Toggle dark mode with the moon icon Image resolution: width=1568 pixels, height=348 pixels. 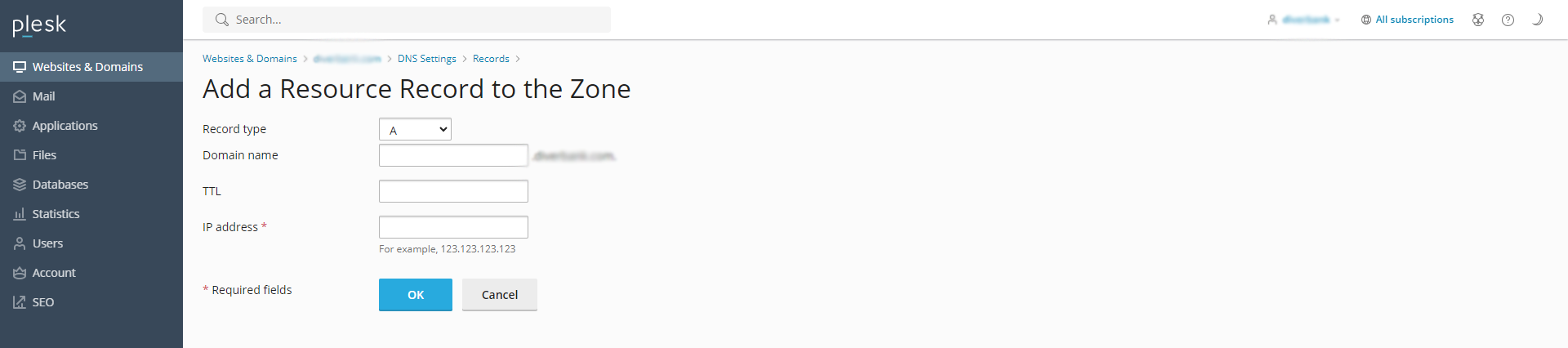point(1537,20)
